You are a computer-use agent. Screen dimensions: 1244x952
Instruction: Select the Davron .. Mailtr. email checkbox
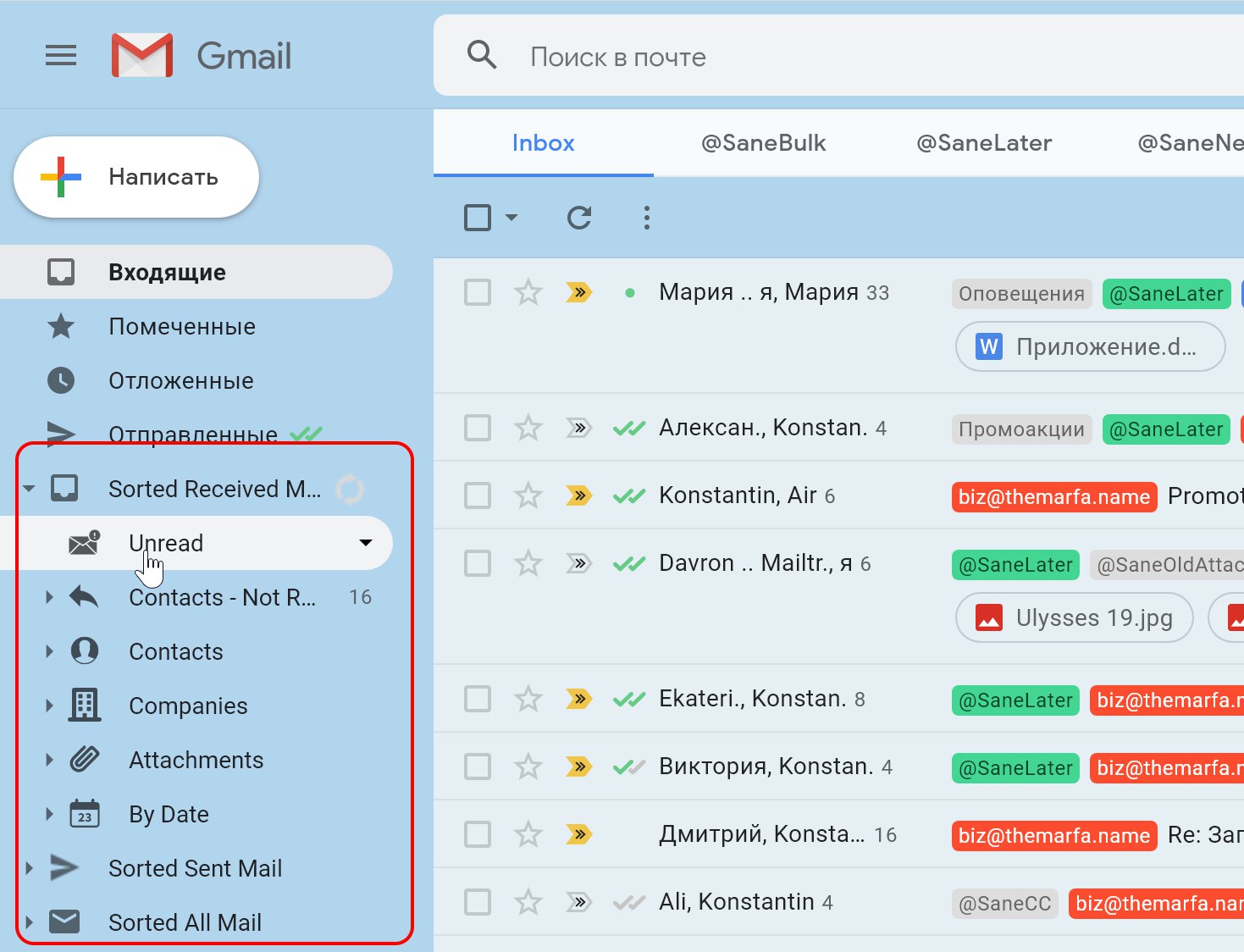click(x=478, y=563)
